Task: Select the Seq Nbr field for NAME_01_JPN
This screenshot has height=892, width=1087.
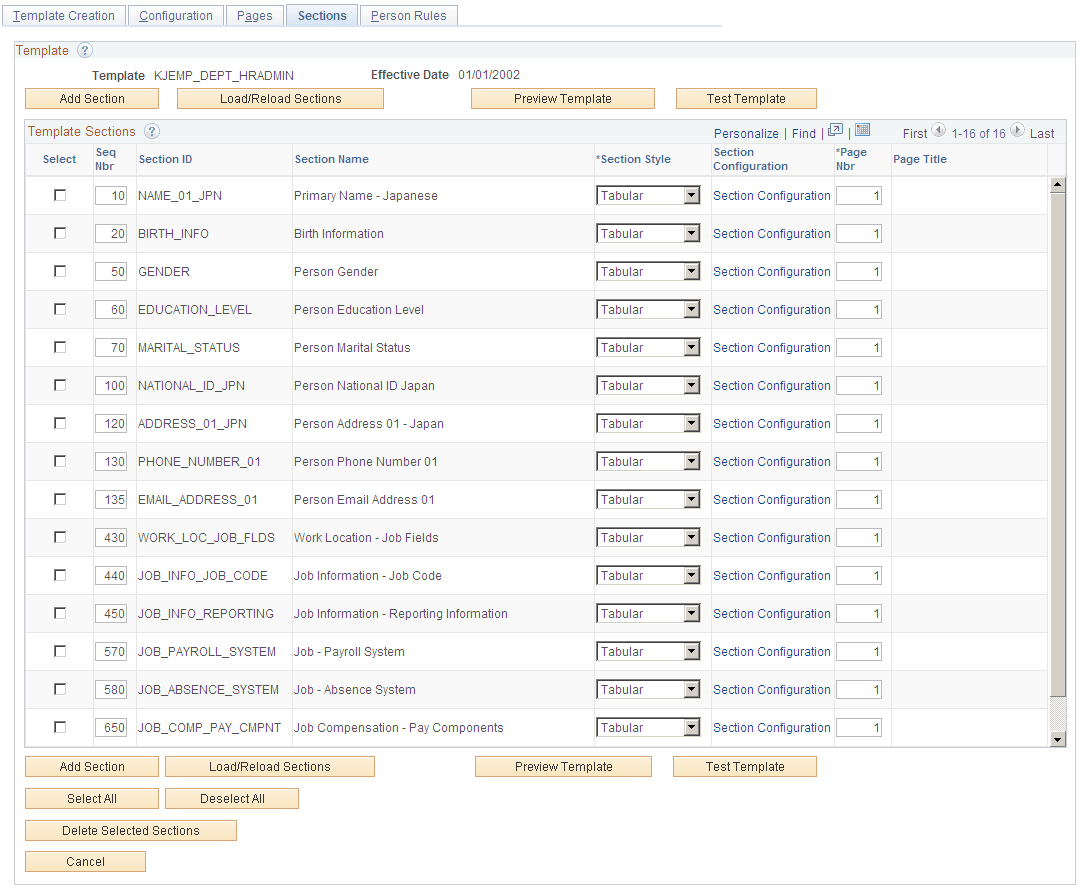Action: (x=110, y=195)
